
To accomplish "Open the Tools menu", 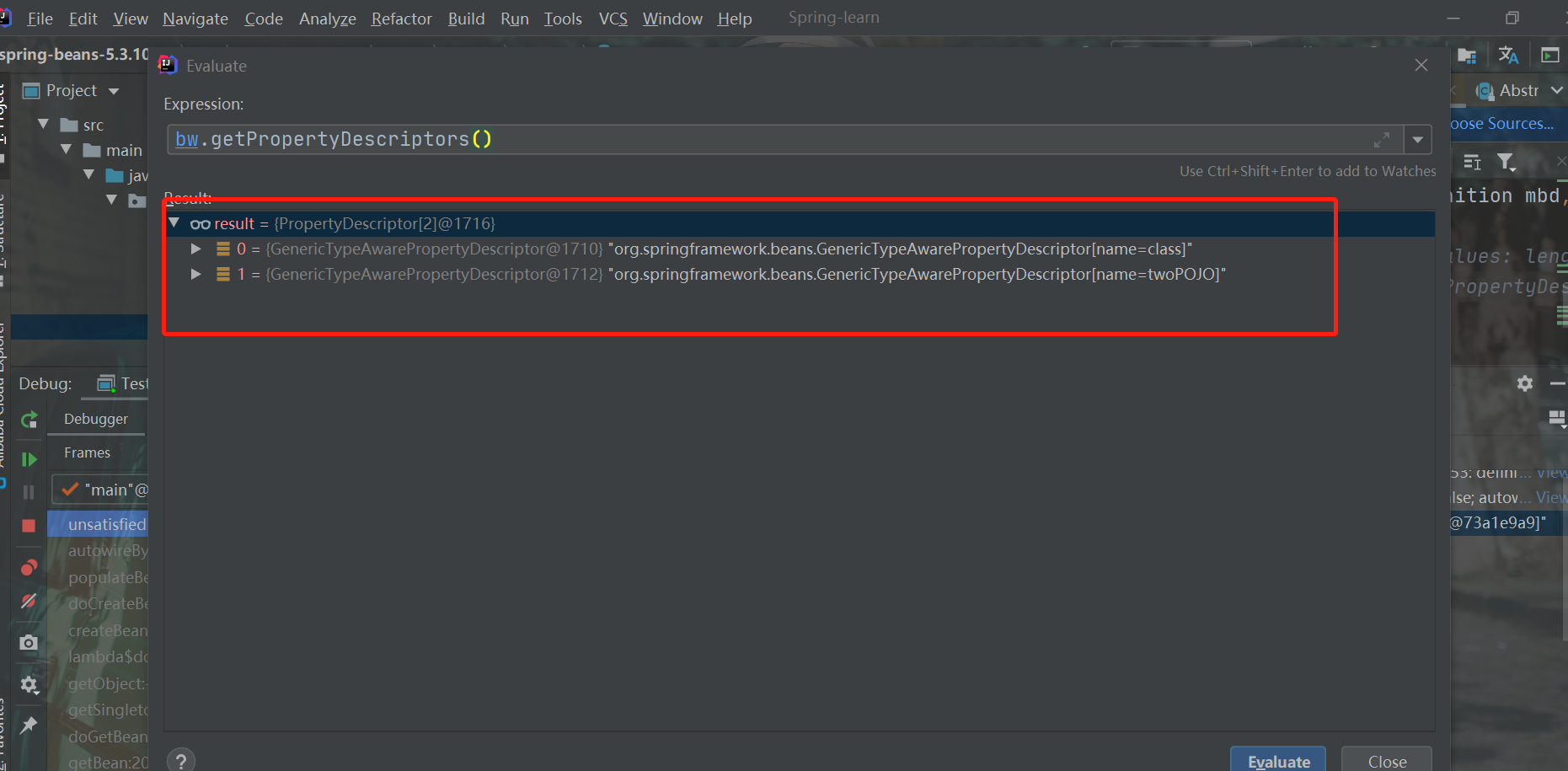I will pyautogui.click(x=563, y=19).
